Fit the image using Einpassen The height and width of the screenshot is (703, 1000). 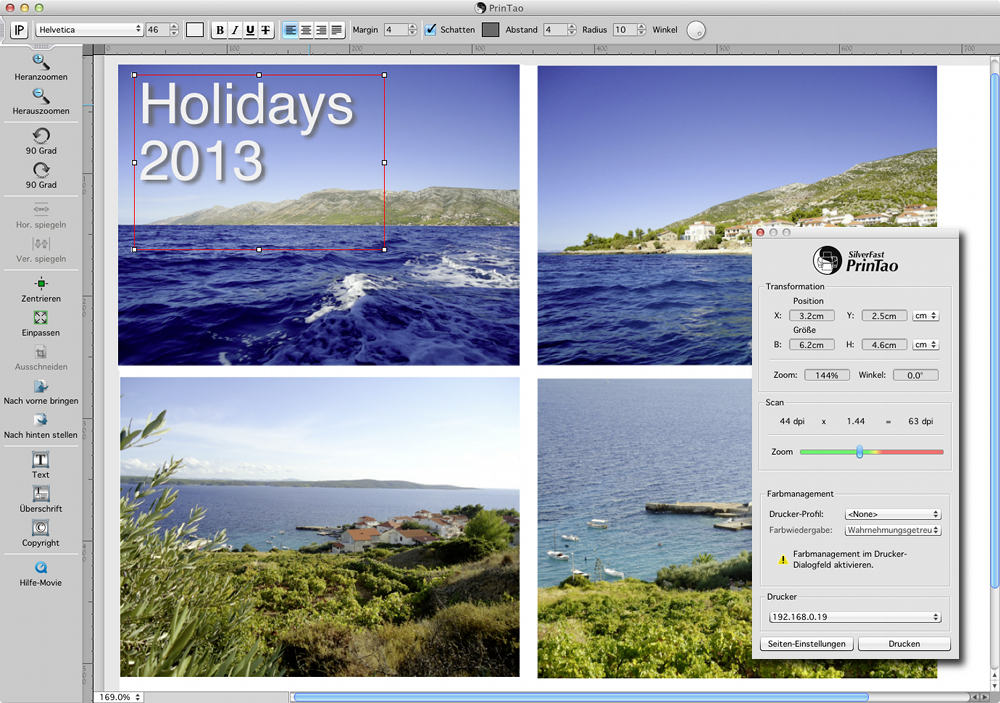coord(41,318)
